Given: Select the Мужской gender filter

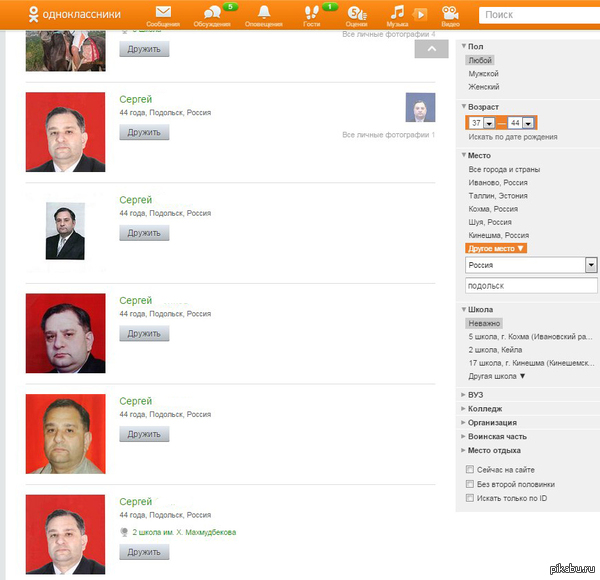Looking at the screenshot, I should [483, 73].
